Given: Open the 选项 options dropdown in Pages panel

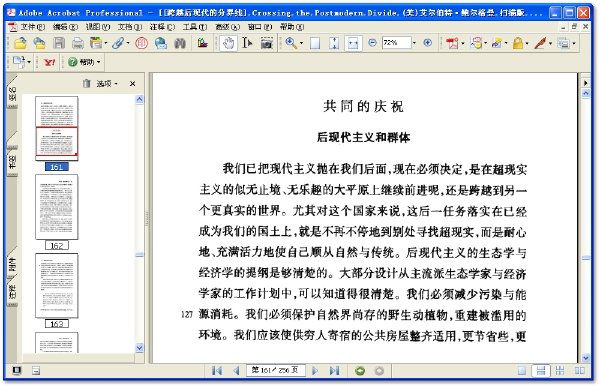Looking at the screenshot, I should (107, 83).
